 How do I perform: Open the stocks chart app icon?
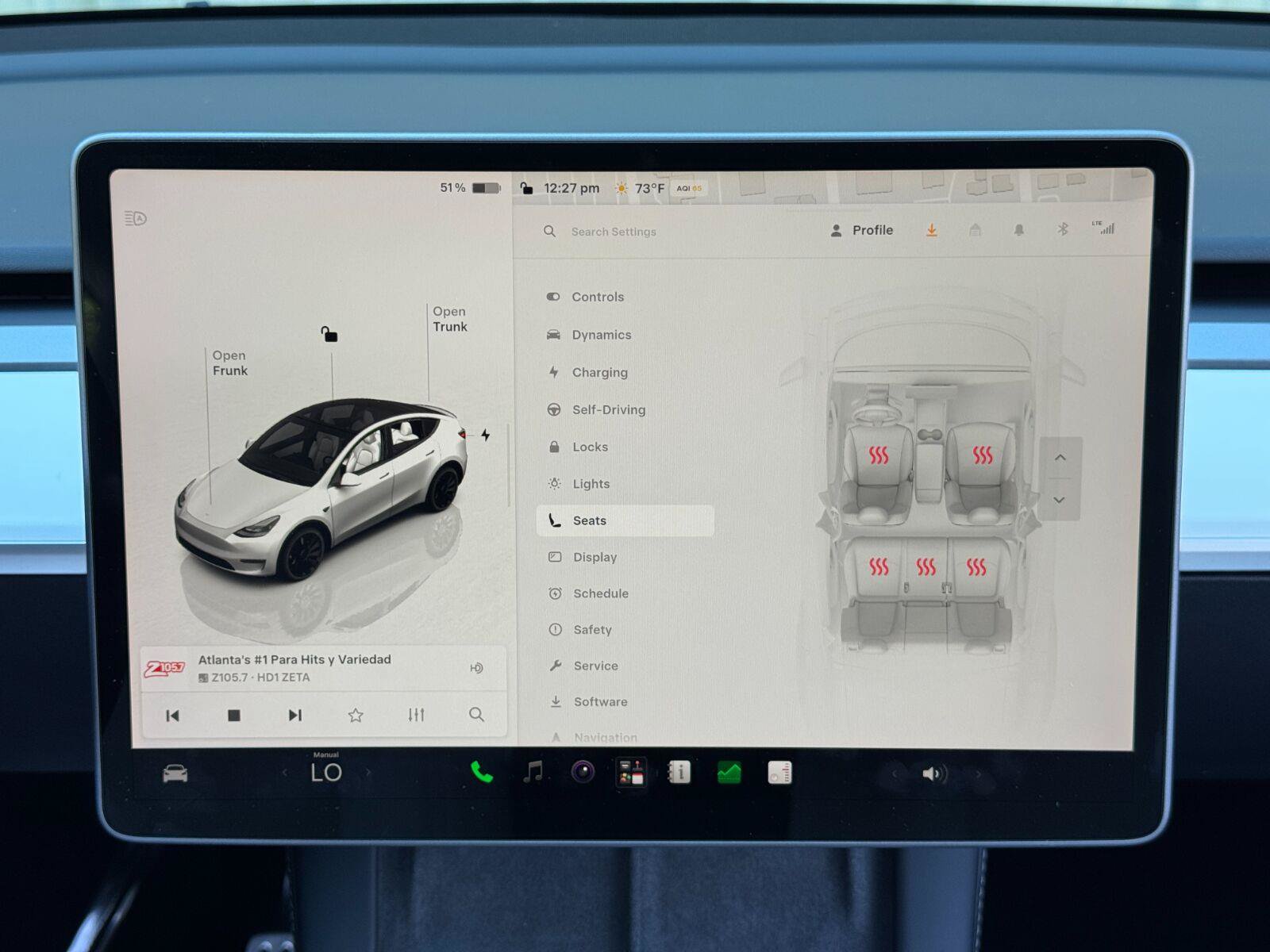729,772
